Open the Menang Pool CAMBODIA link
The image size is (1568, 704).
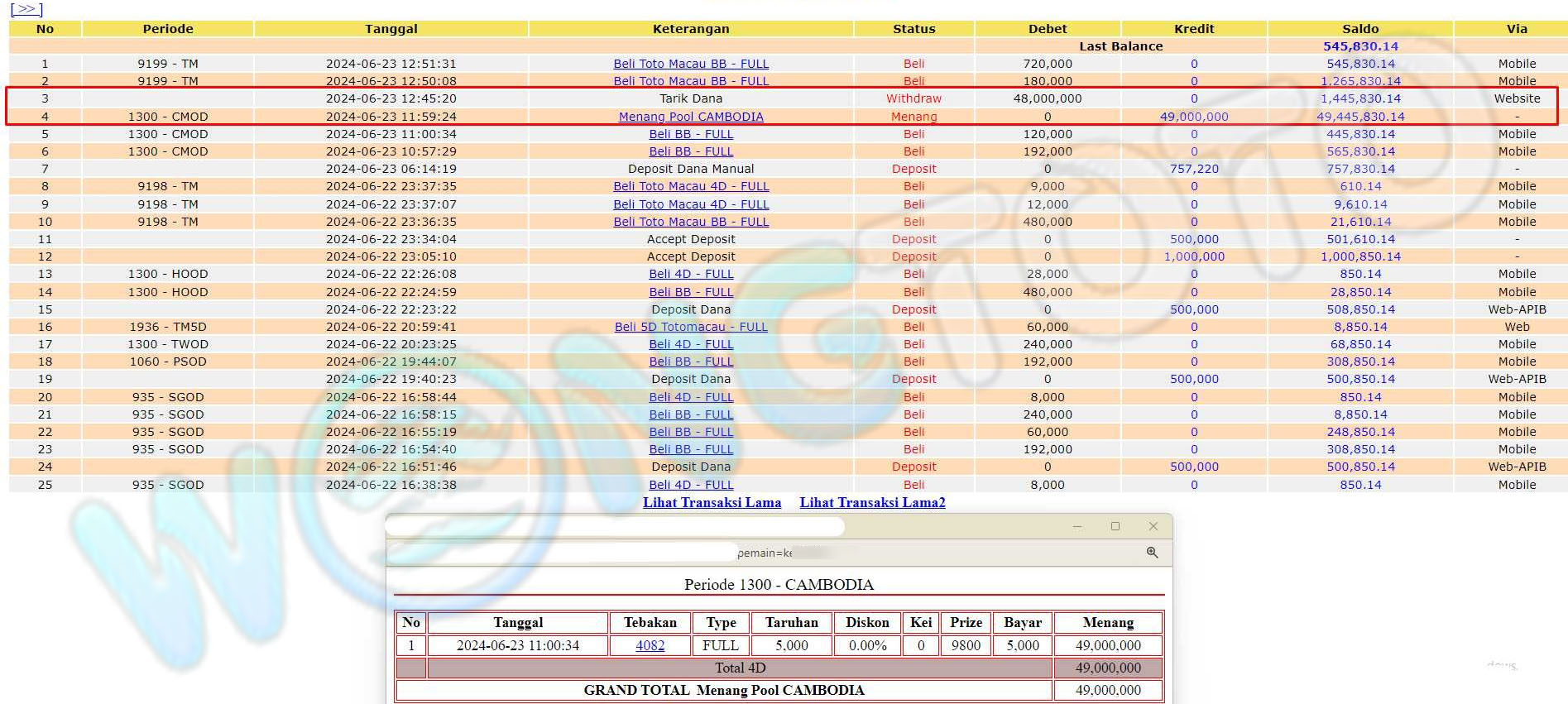[x=691, y=117]
